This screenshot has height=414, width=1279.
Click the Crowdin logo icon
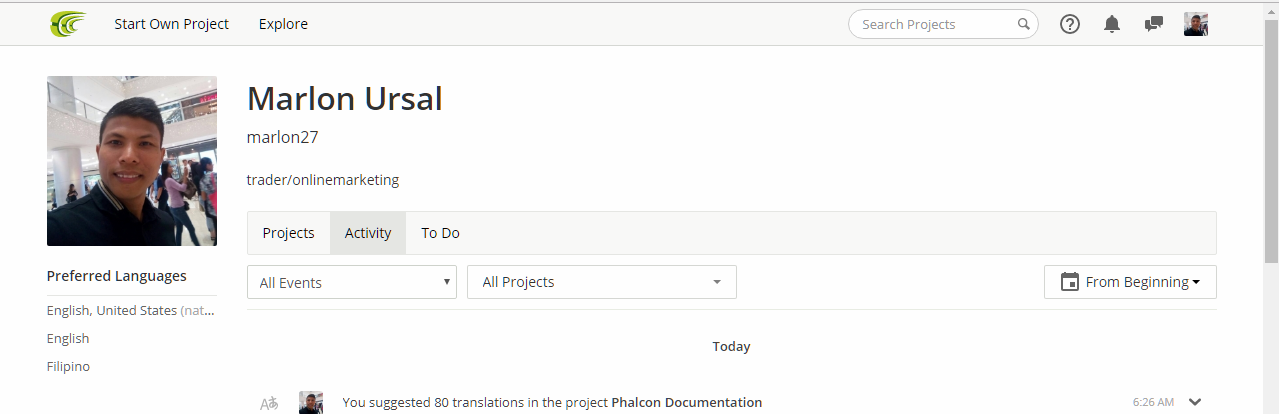[68, 24]
